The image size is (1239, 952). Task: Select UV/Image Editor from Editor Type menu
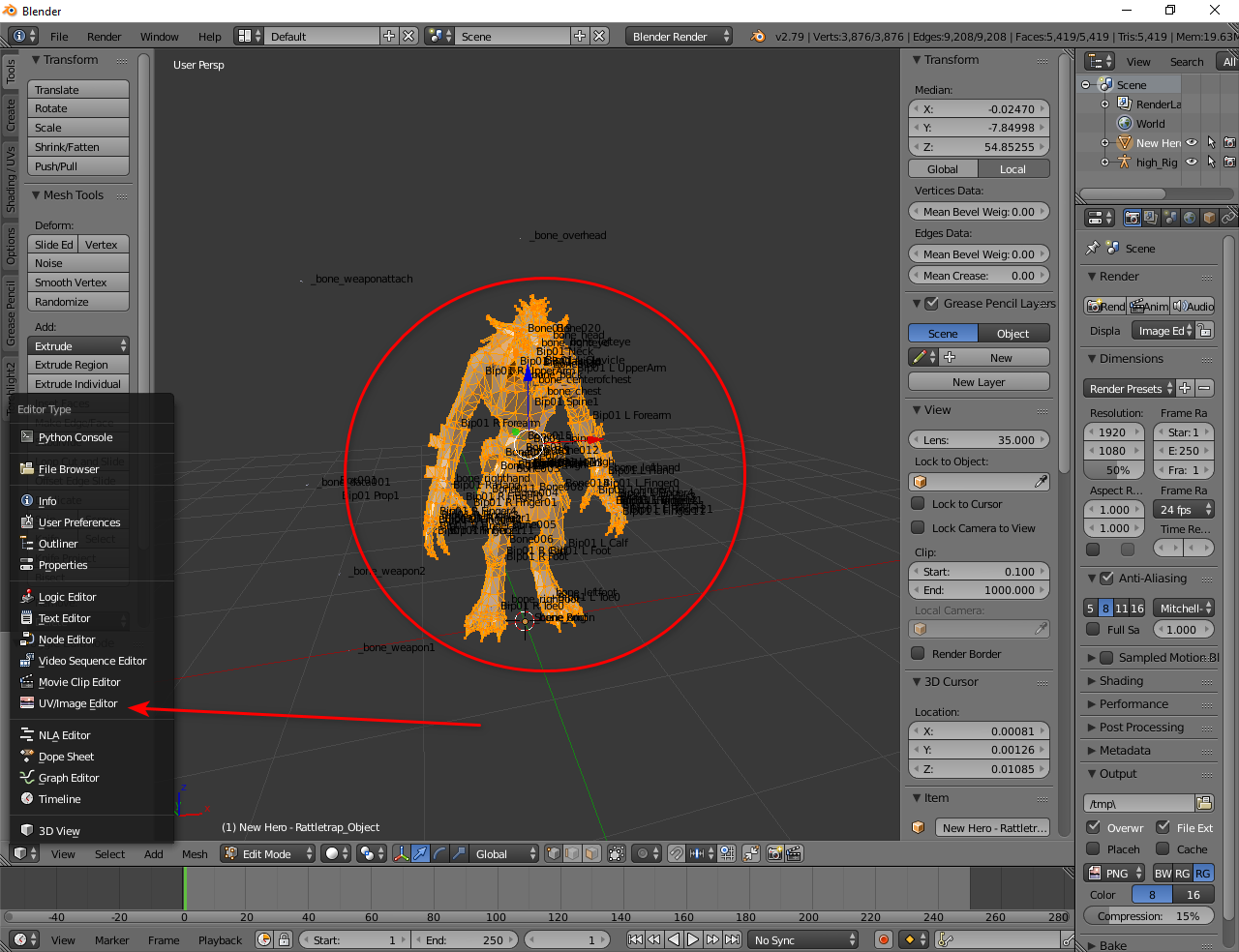[x=77, y=703]
